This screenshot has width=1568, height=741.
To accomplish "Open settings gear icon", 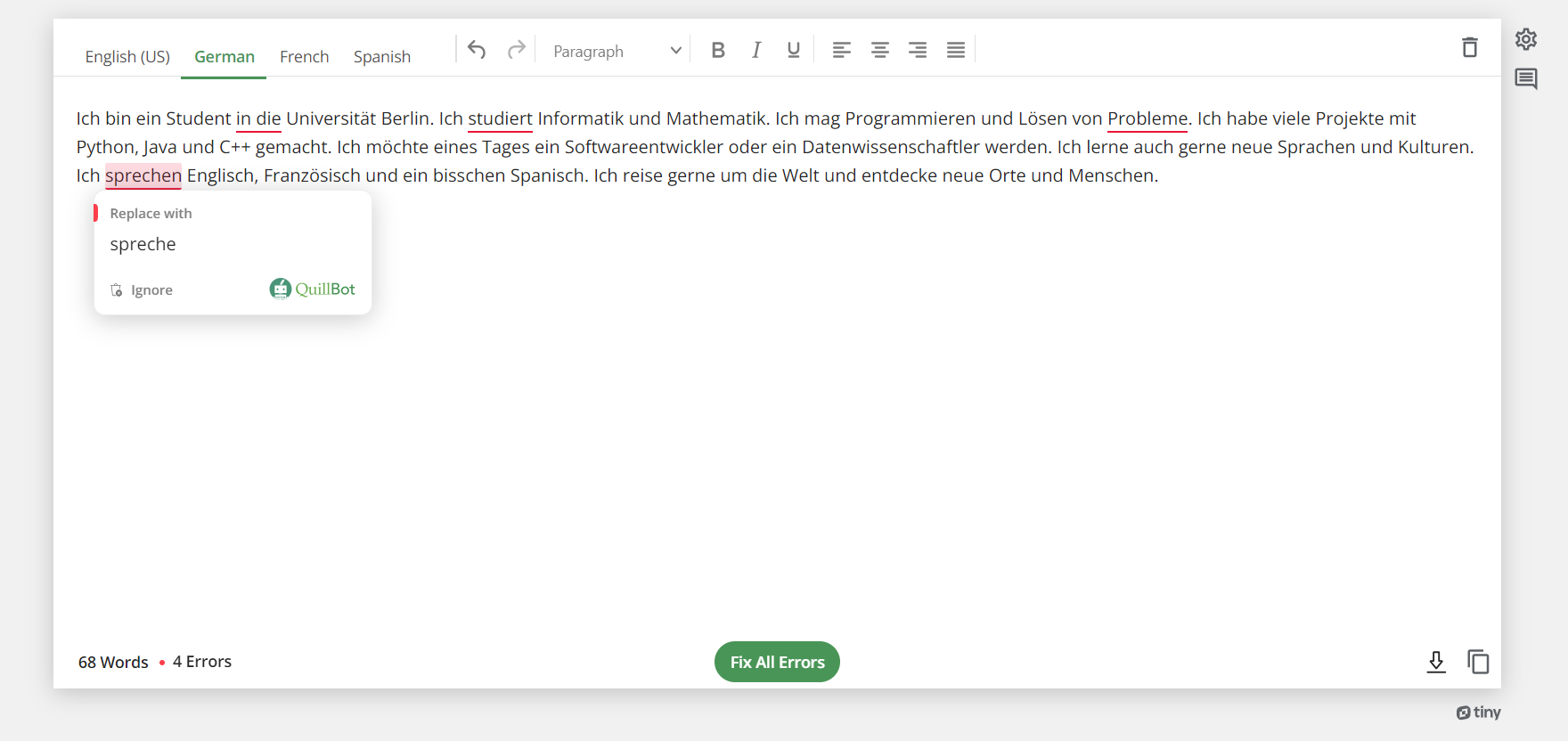I will pos(1526,39).
